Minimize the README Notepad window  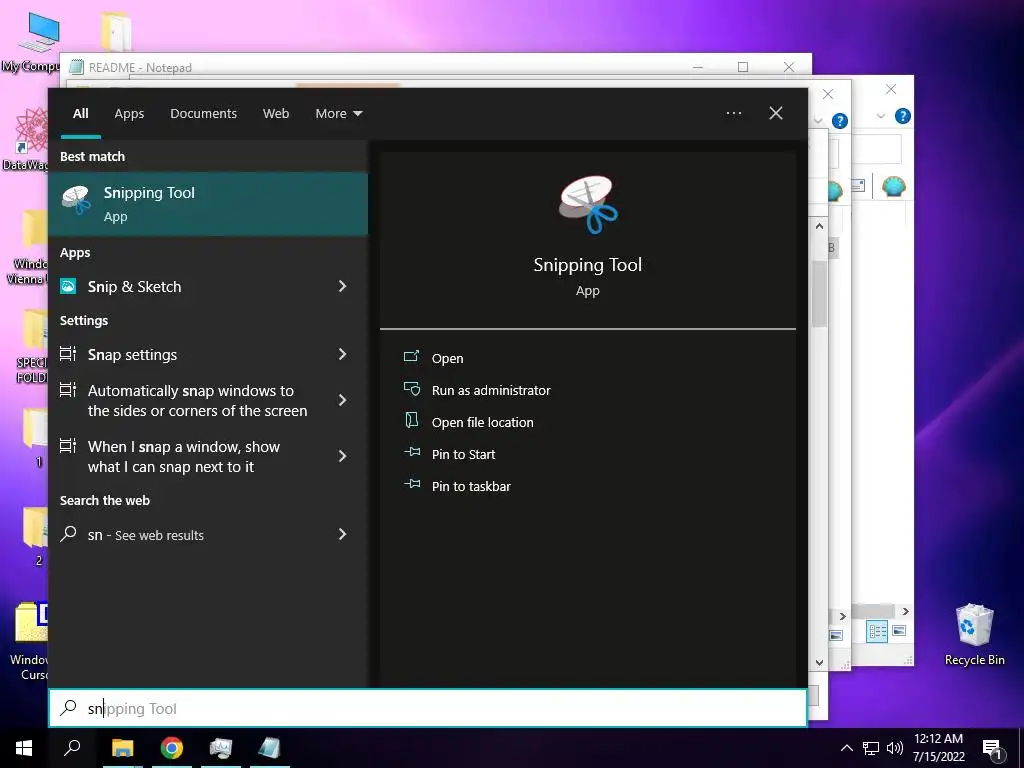tap(697, 67)
